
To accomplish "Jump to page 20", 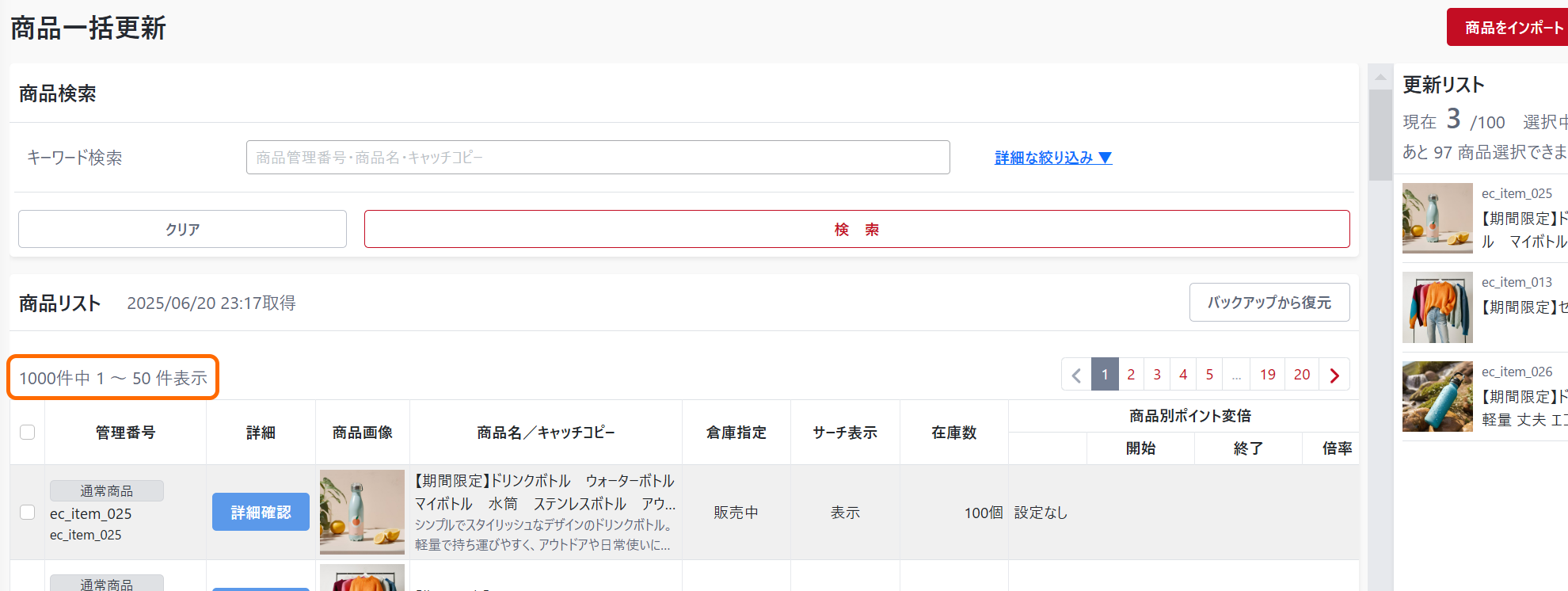I will tap(1302, 375).
